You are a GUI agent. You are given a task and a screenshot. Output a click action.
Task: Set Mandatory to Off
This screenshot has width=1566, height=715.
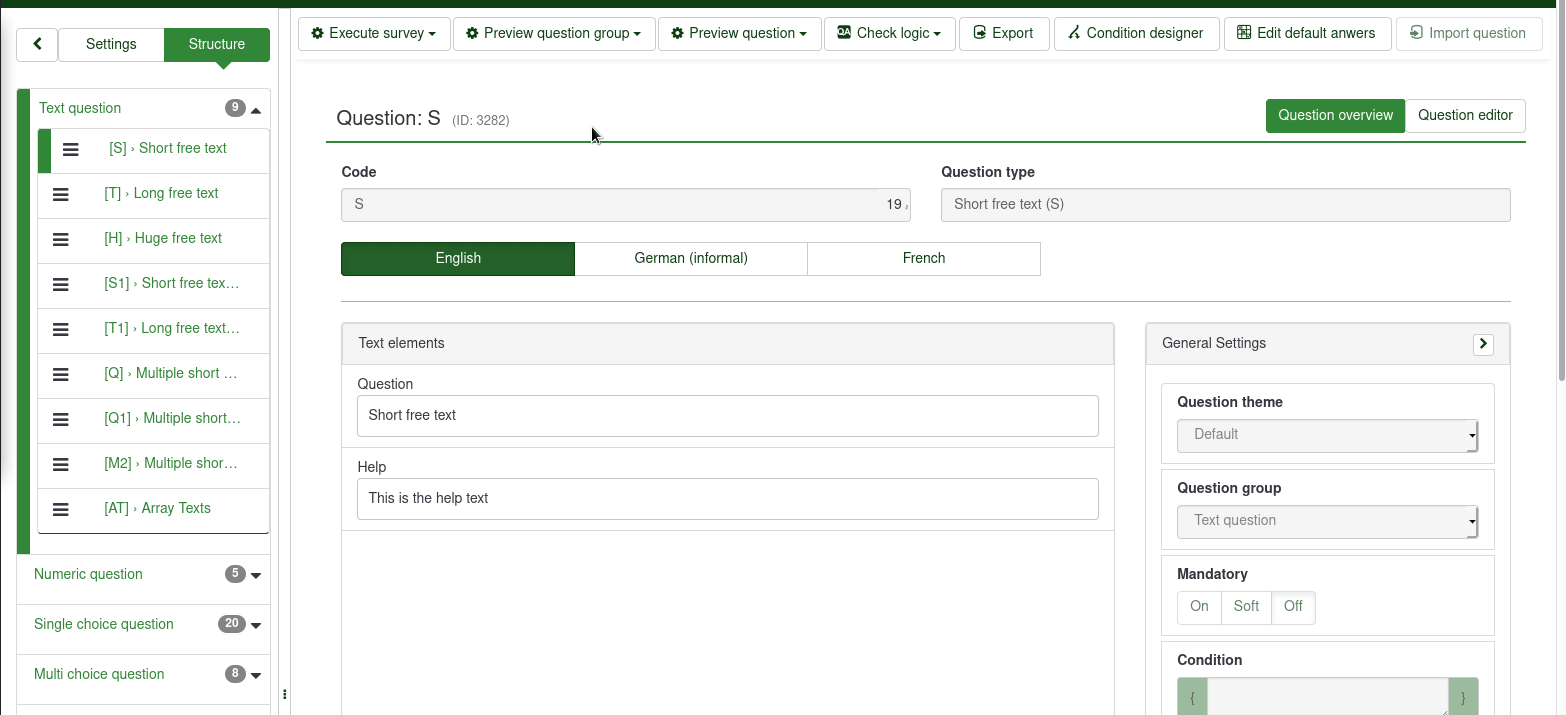1293,606
